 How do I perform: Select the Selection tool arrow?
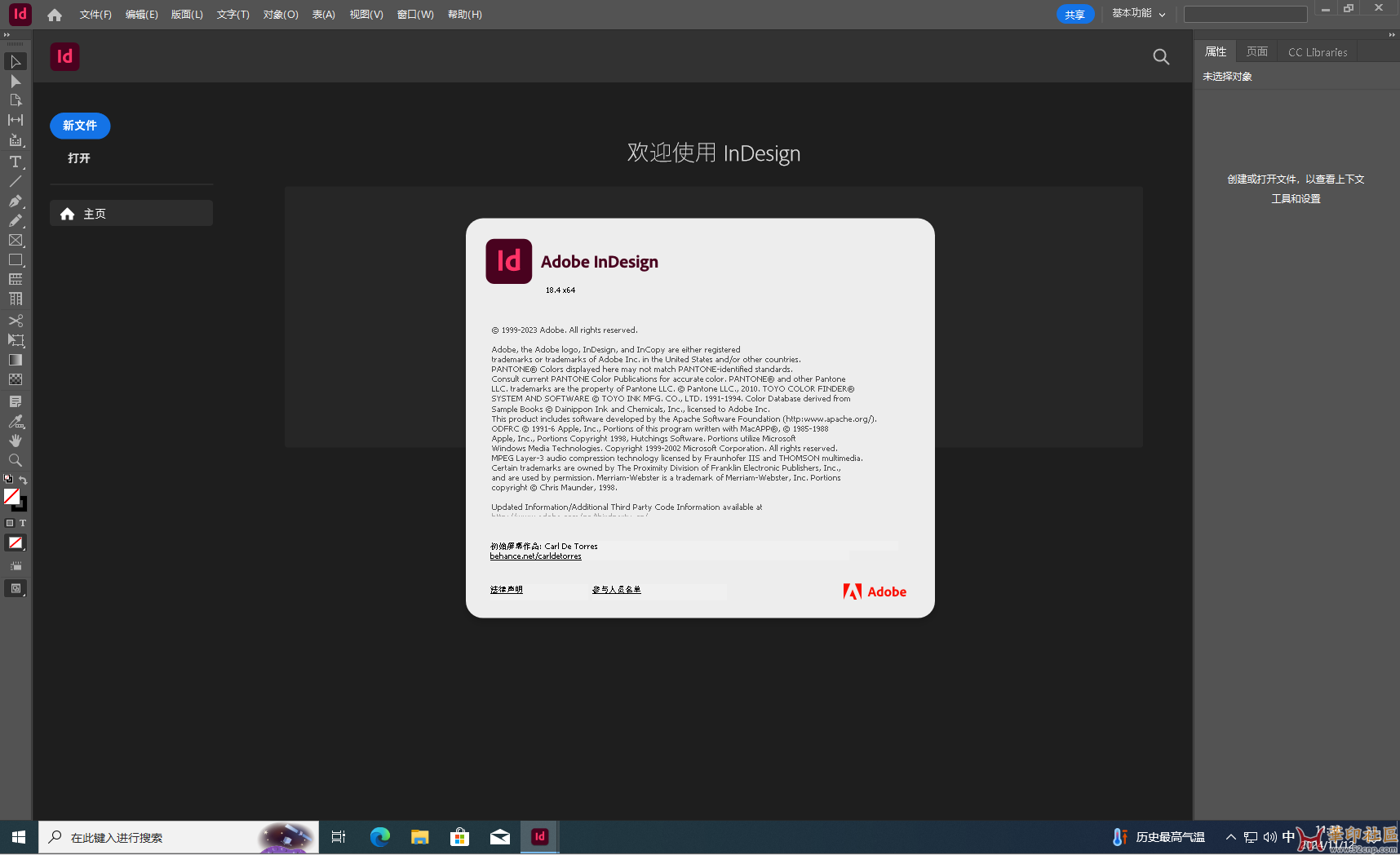[16, 61]
